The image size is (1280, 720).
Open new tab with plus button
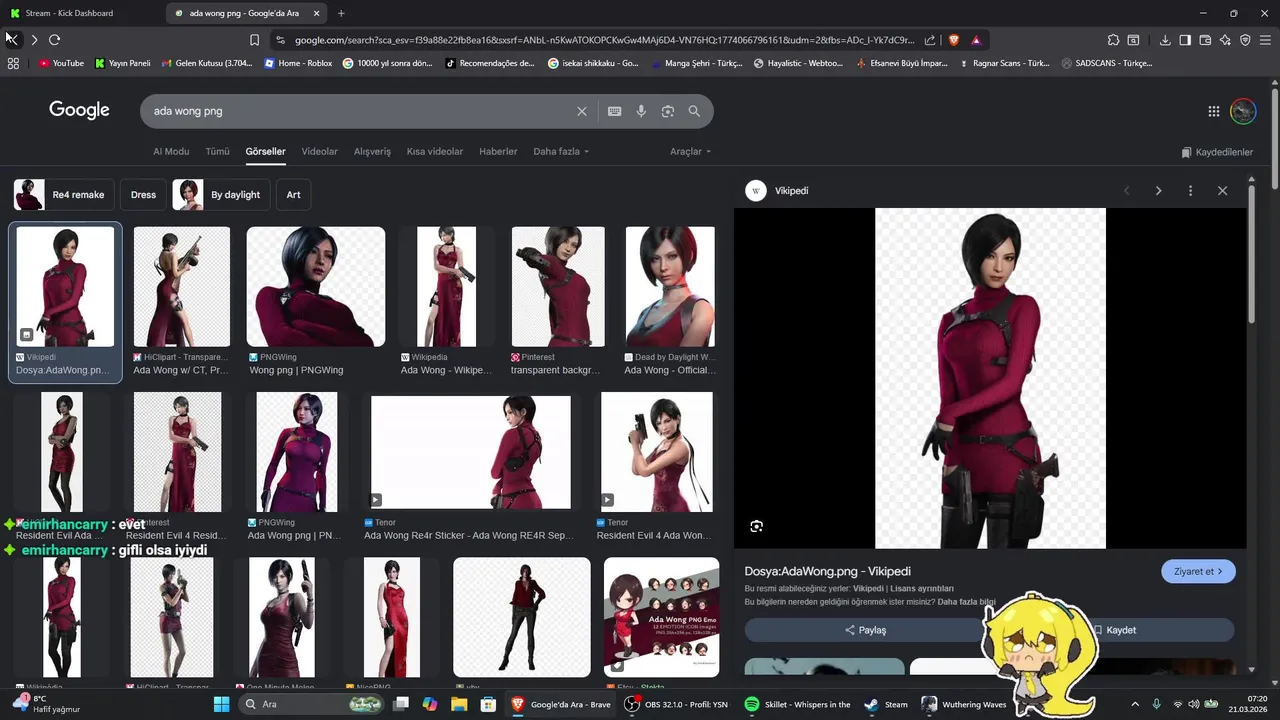pos(341,13)
